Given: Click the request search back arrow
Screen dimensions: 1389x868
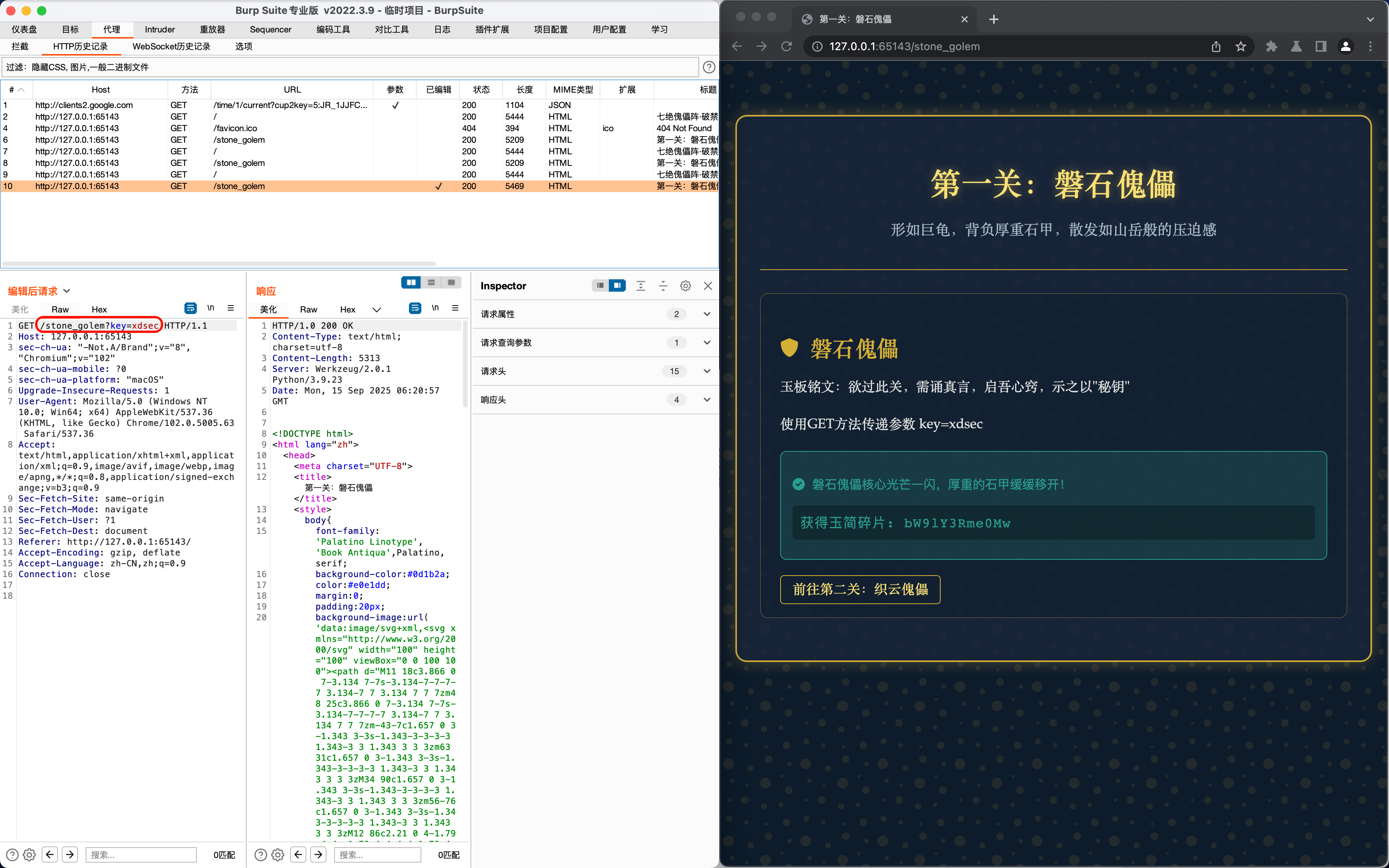Looking at the screenshot, I should tap(50, 854).
